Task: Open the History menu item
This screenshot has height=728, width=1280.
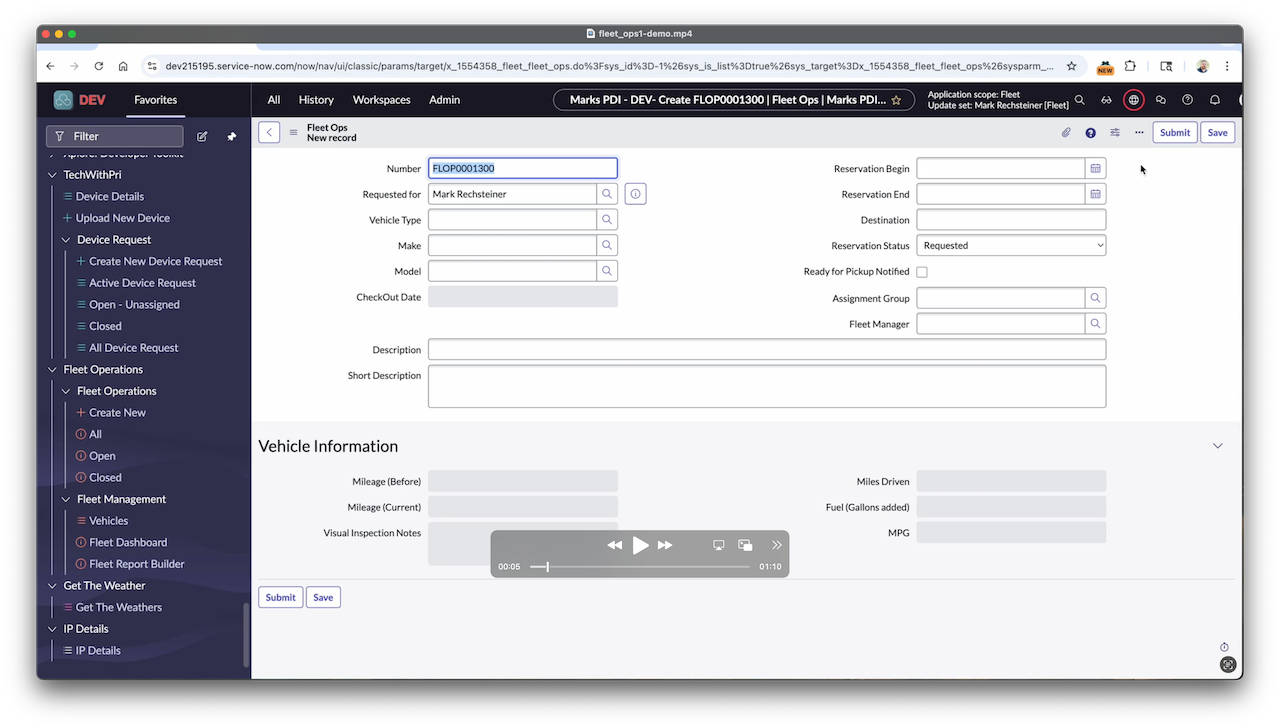Action: [316, 100]
